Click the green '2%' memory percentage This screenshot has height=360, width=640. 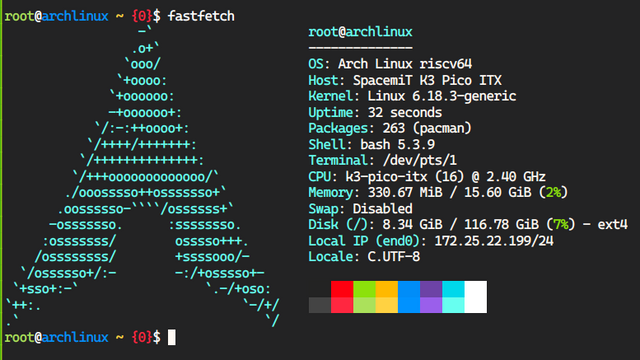pos(553,193)
